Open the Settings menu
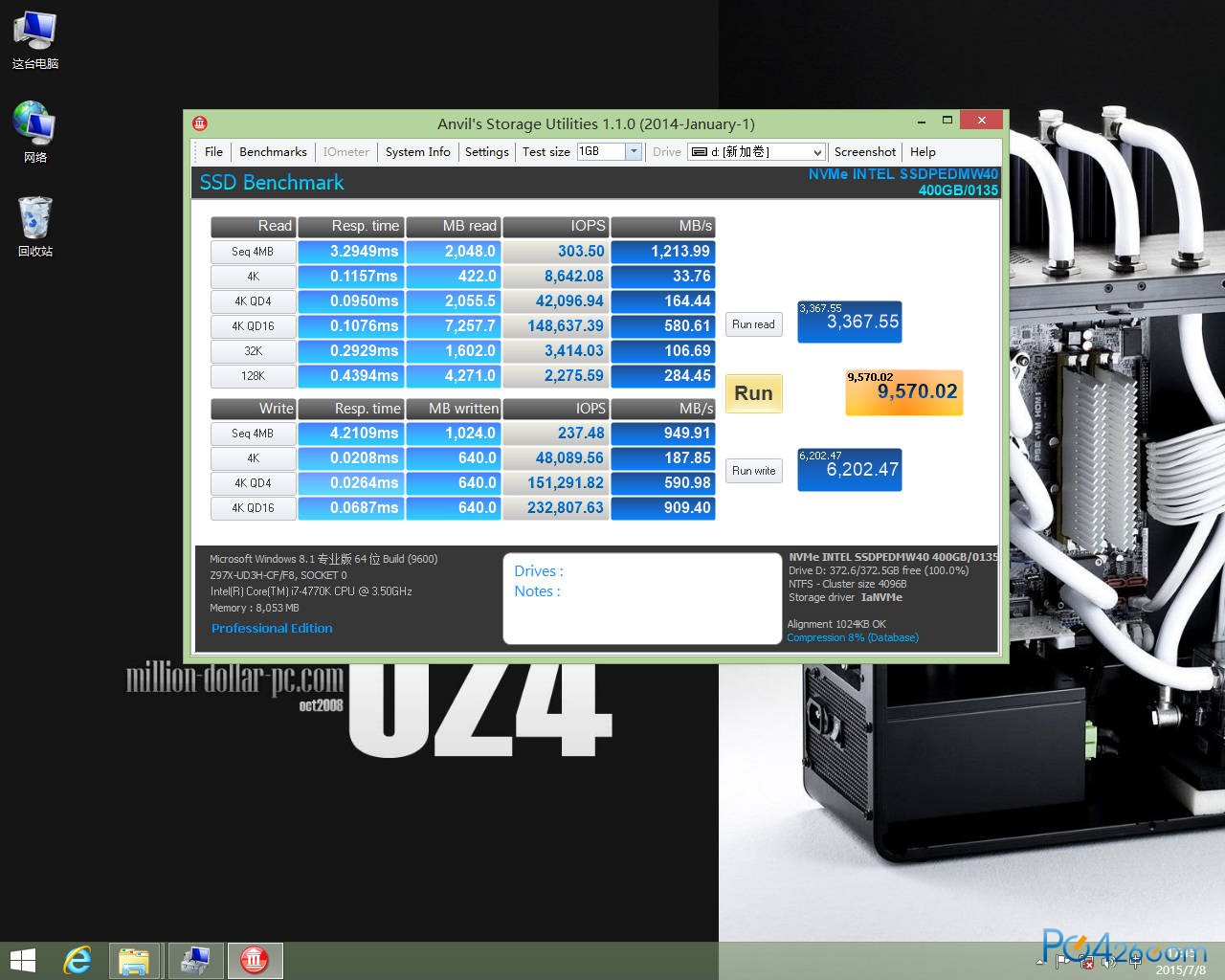This screenshot has height=980, width=1225. pos(486,151)
